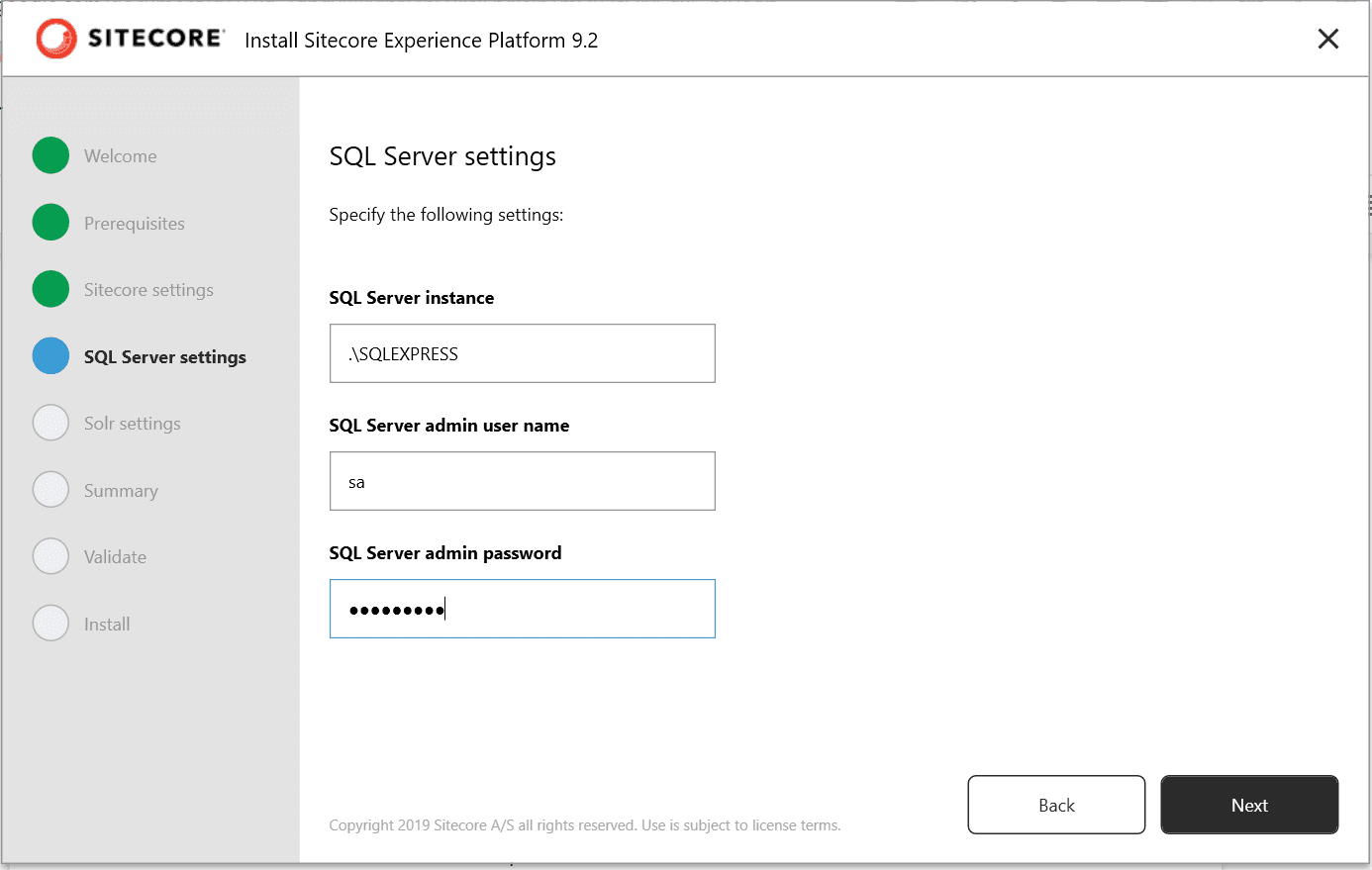The height and width of the screenshot is (870, 1372).
Task: Focus the SQL Server instance field
Action: click(x=522, y=353)
